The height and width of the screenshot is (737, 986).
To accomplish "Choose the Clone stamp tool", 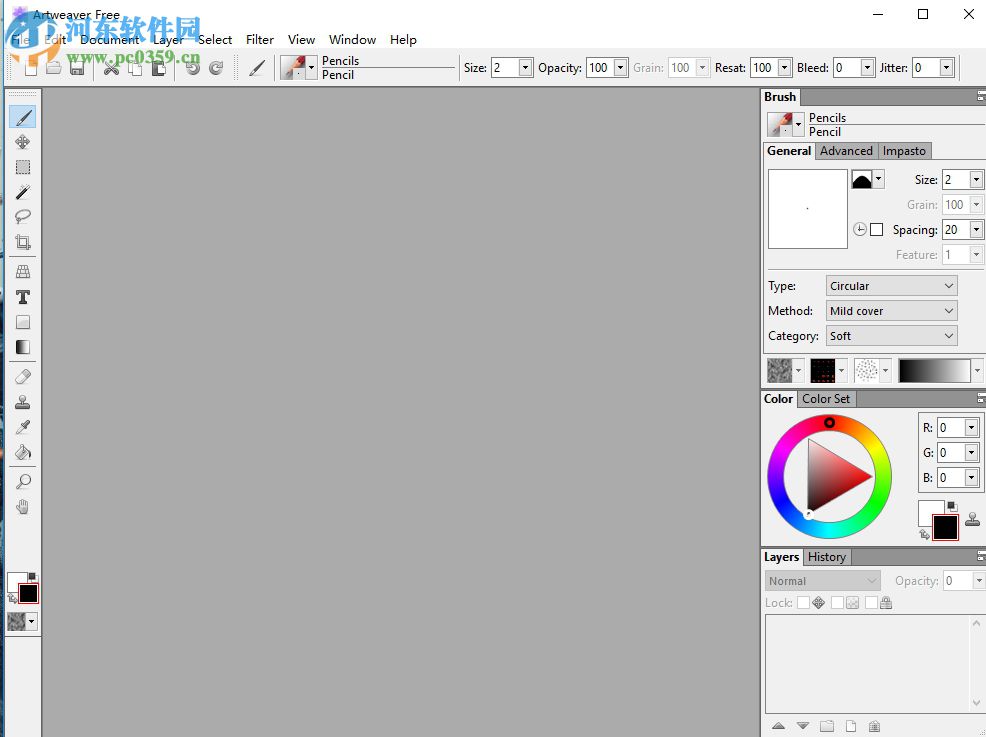I will coord(22,401).
